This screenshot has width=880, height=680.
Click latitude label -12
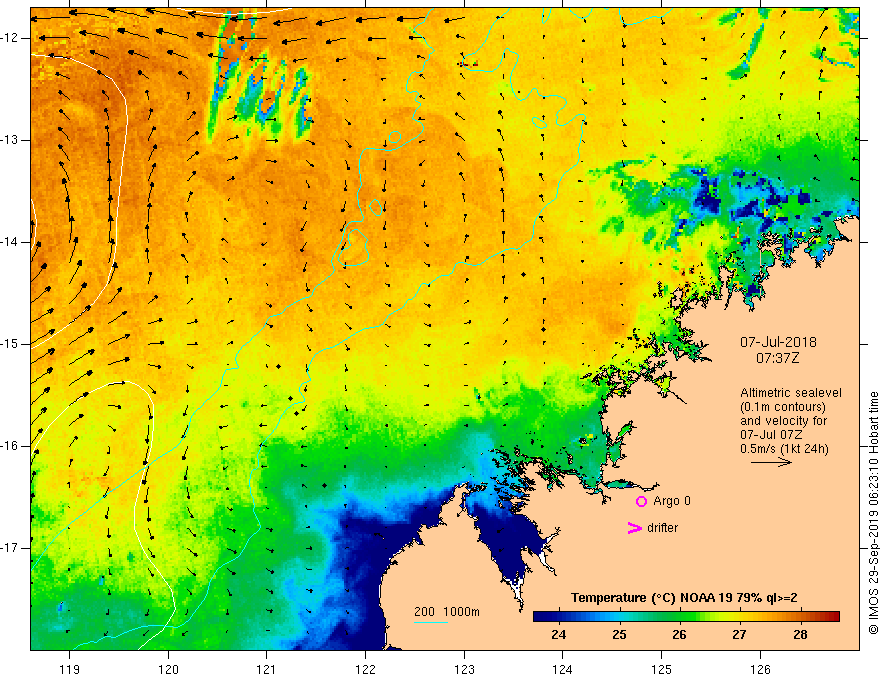click(11, 38)
